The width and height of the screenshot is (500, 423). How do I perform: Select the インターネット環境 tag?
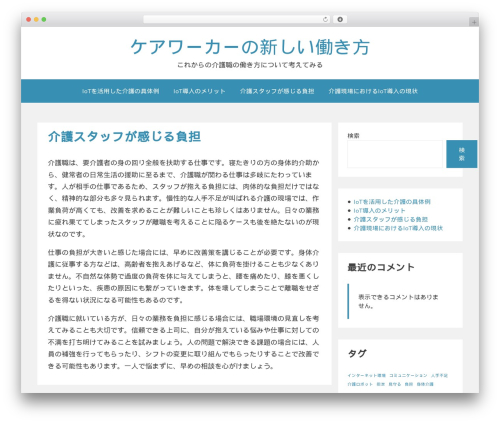[366, 375]
